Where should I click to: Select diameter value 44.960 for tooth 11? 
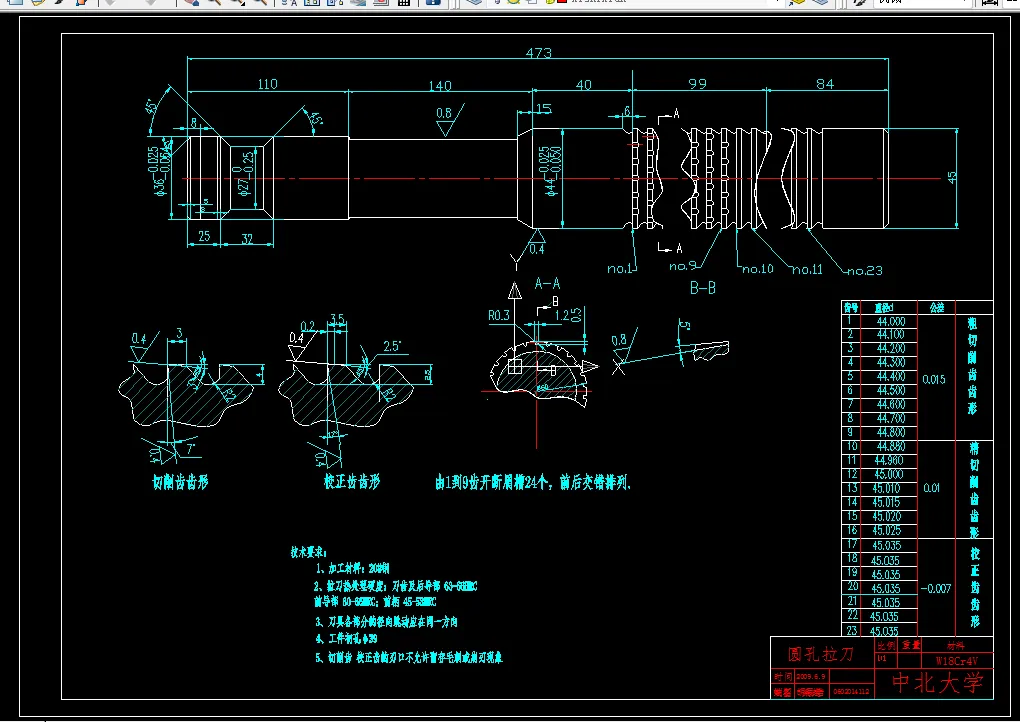click(889, 461)
